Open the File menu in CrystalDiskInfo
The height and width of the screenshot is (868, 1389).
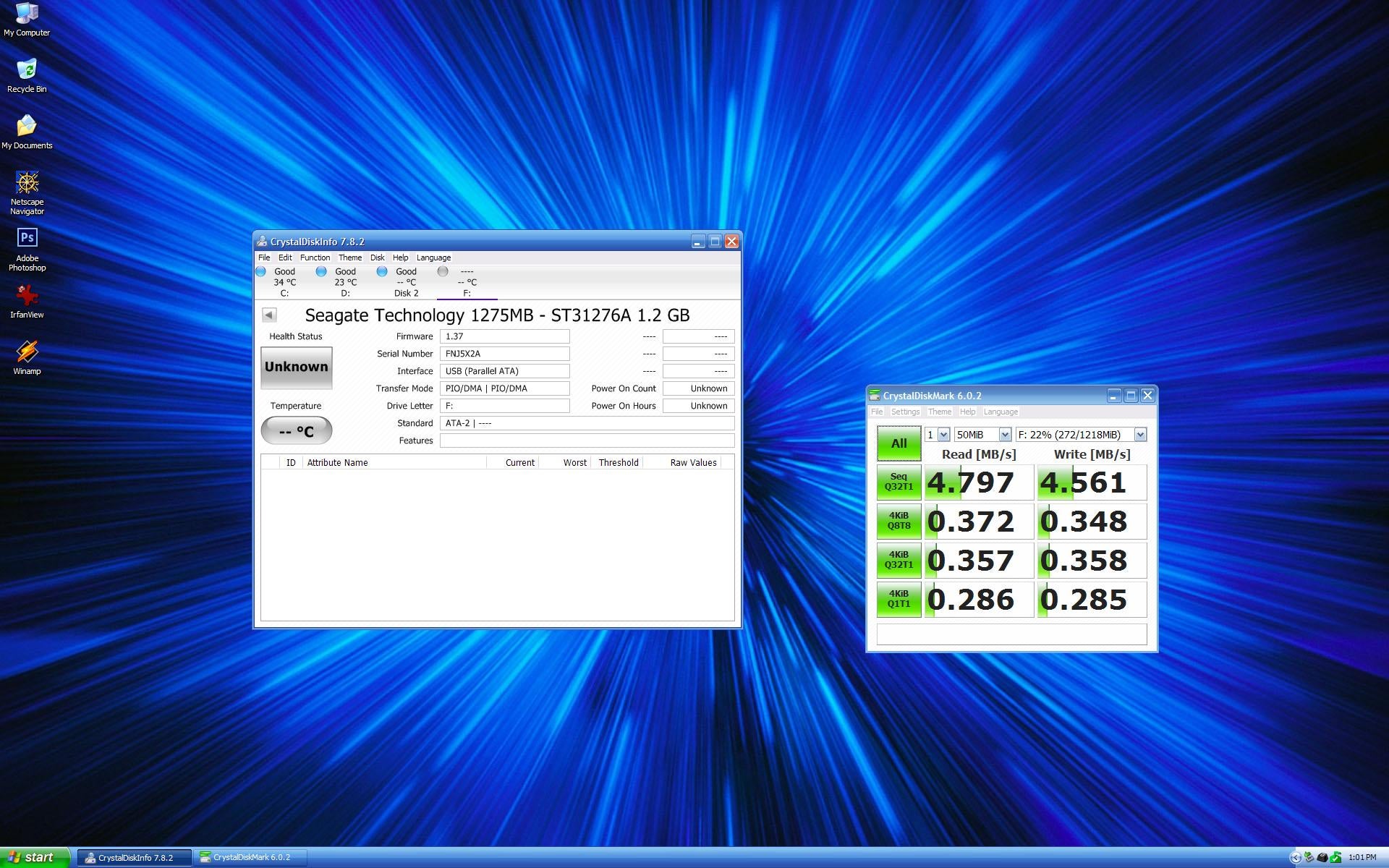pyautogui.click(x=264, y=258)
